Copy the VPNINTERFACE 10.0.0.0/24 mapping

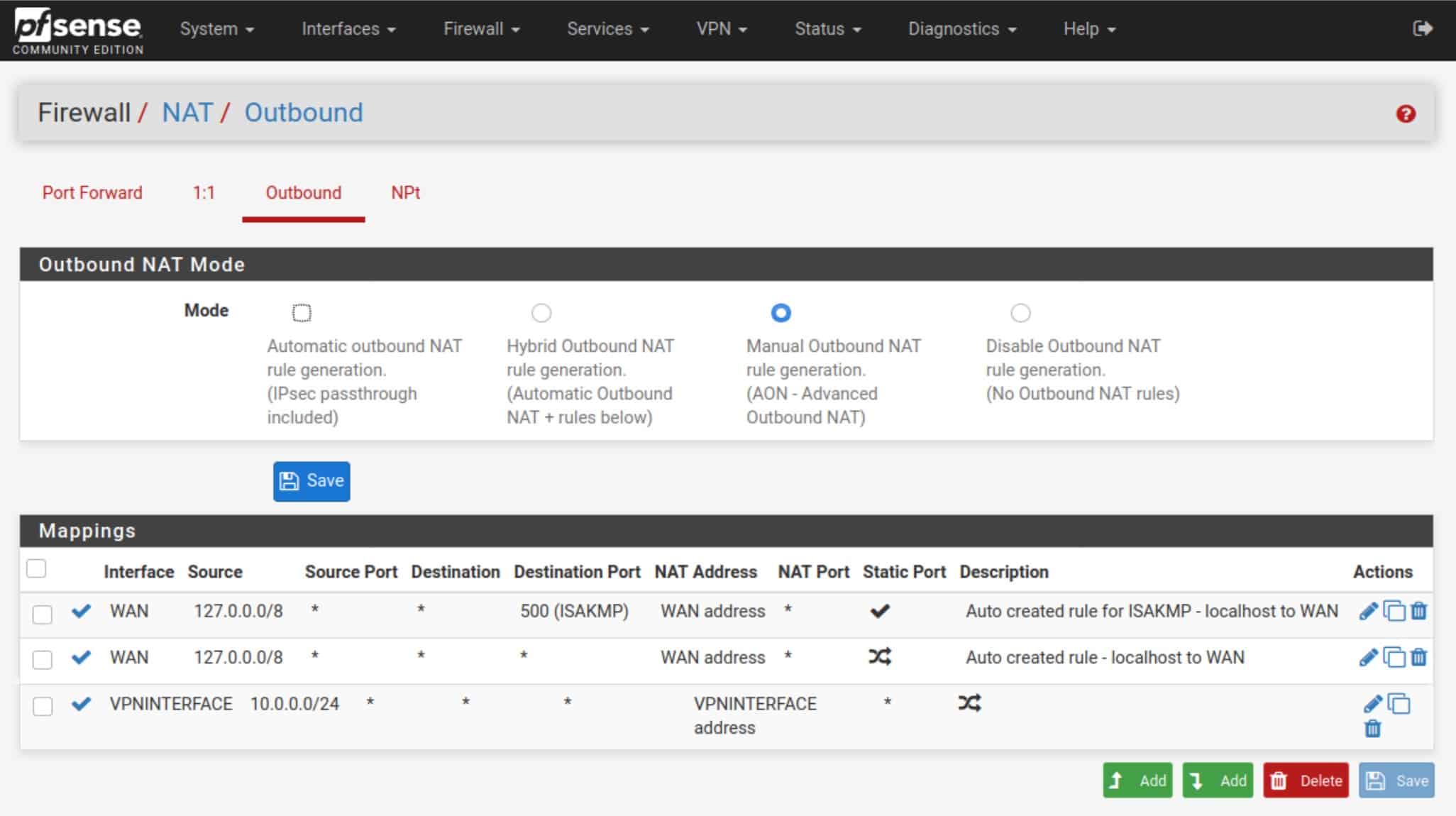coord(1399,704)
